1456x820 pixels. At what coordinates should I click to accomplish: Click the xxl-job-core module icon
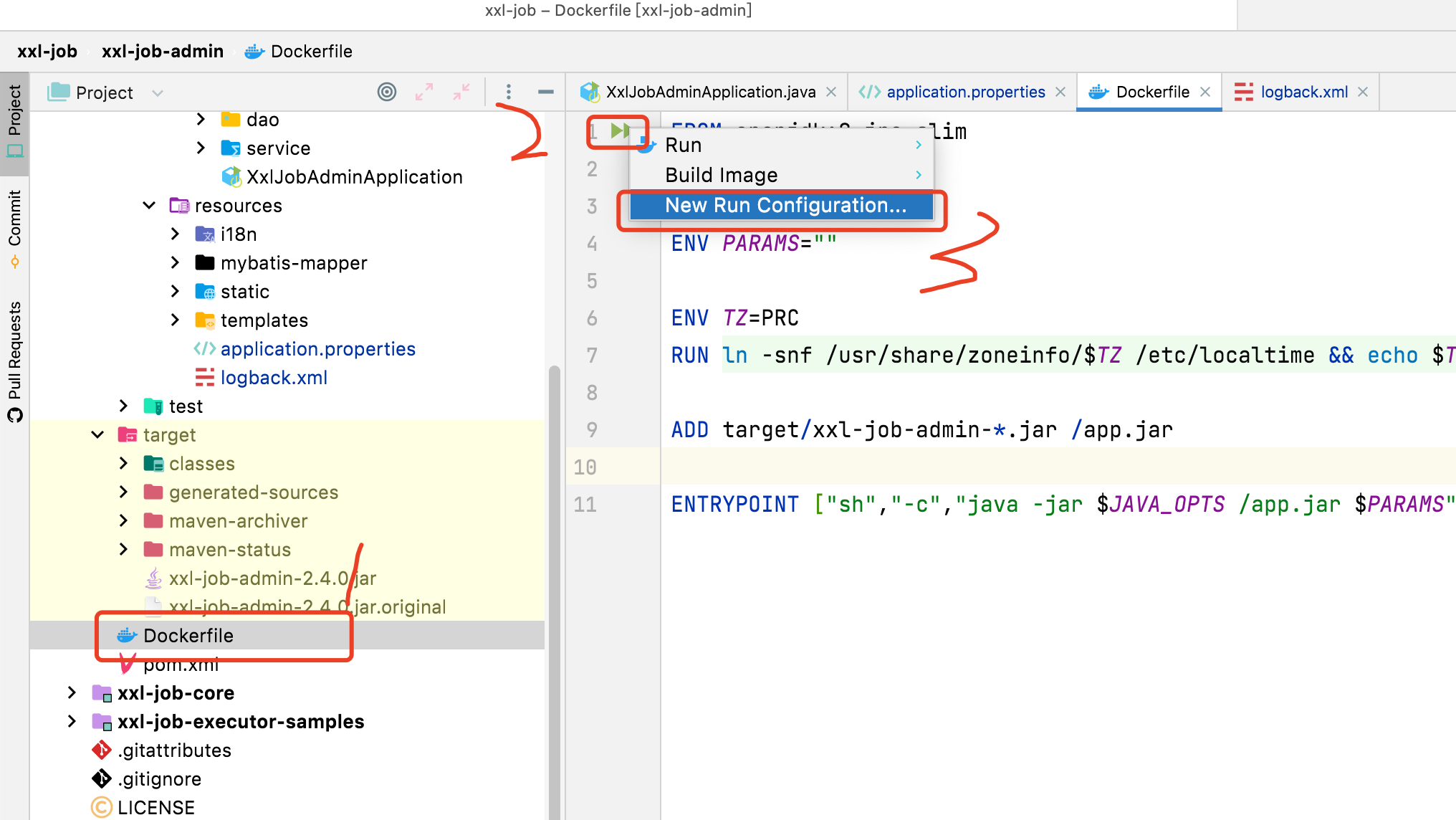click(102, 692)
